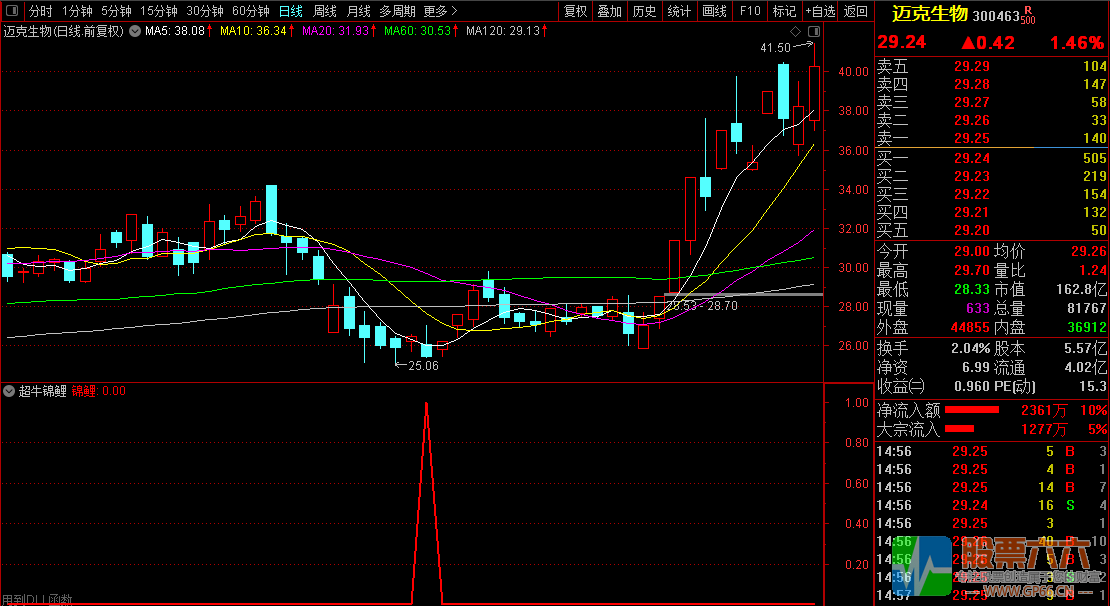Image resolution: width=1110 pixels, height=606 pixels.
Task: Select the 月线 monthly chart tab
Action: 358,11
